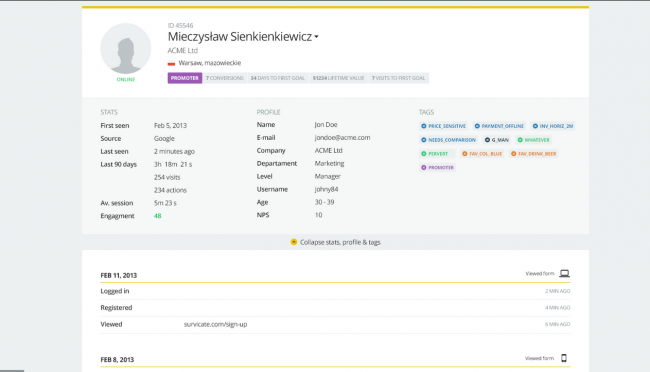
Task: Click the ID 45546 label
Action: (180, 26)
